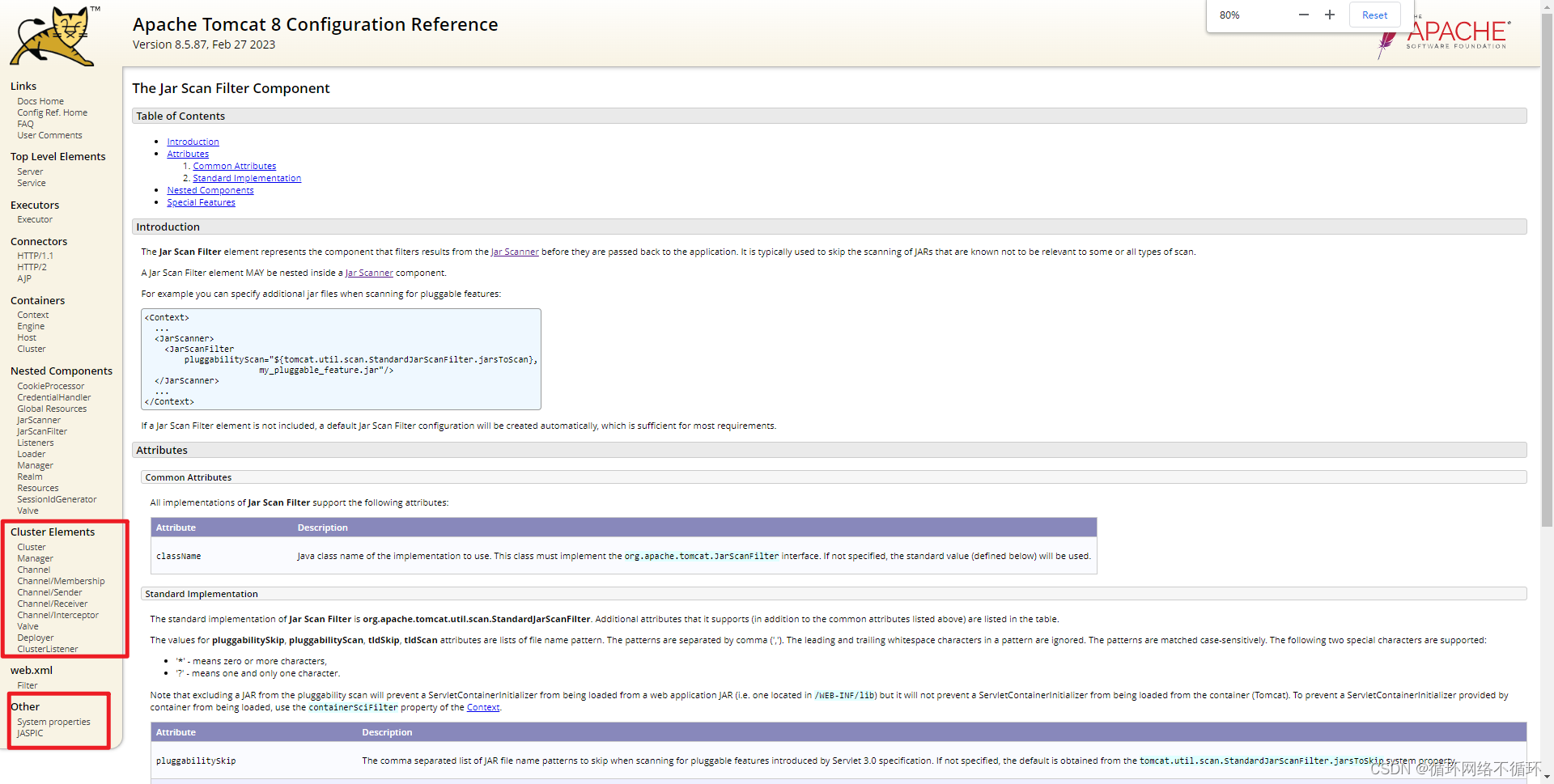Screen dimensions: 1554x784
Task: Open Manager link under Nested Components
Action: tap(35, 465)
